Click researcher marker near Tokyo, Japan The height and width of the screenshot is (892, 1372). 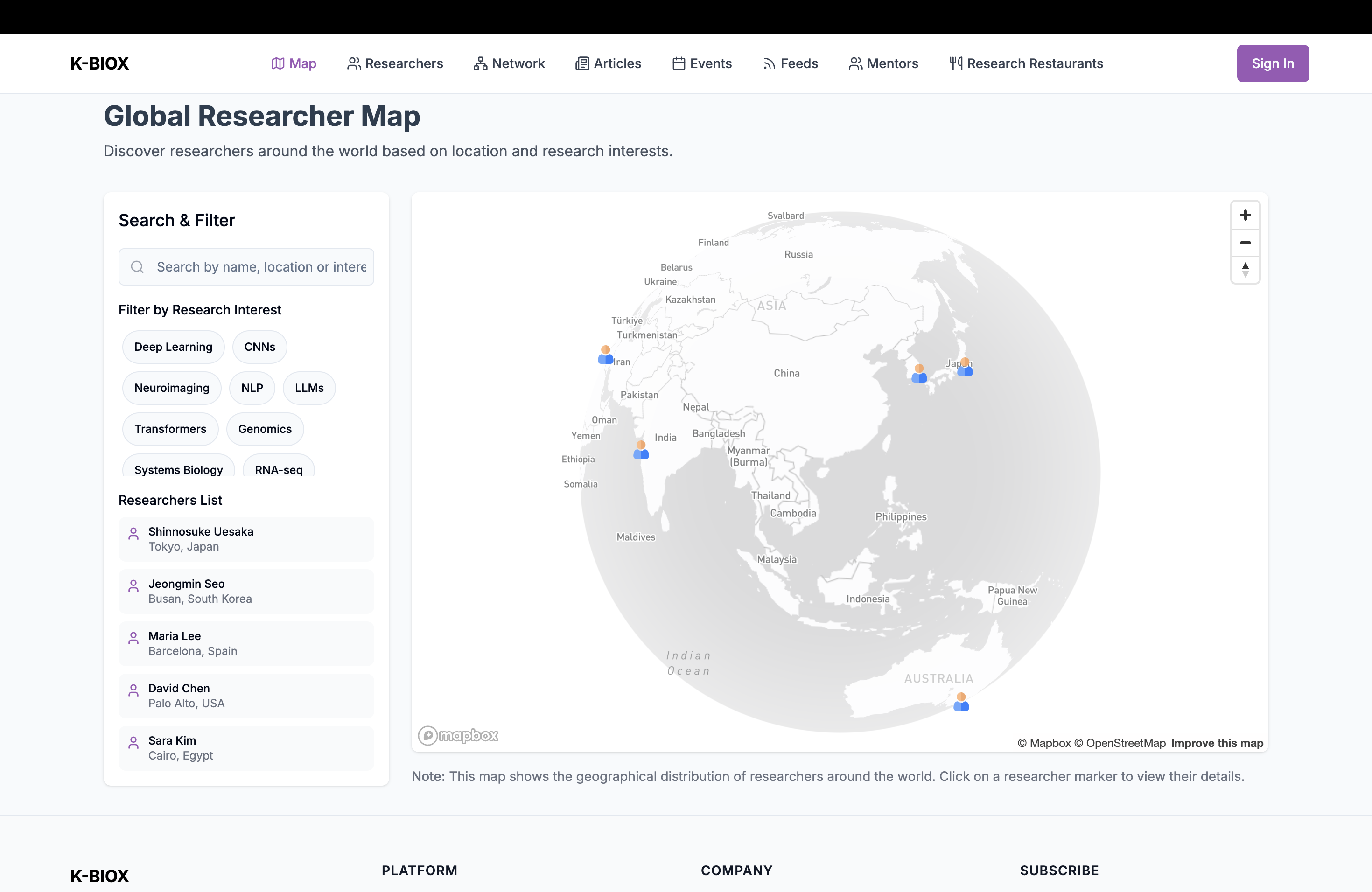coord(965,367)
